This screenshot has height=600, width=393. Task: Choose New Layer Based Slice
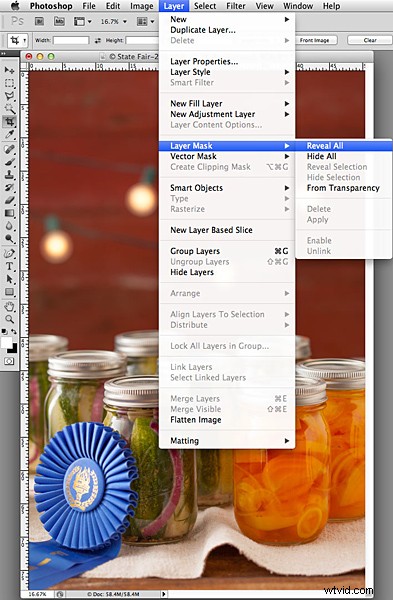click(x=227, y=230)
